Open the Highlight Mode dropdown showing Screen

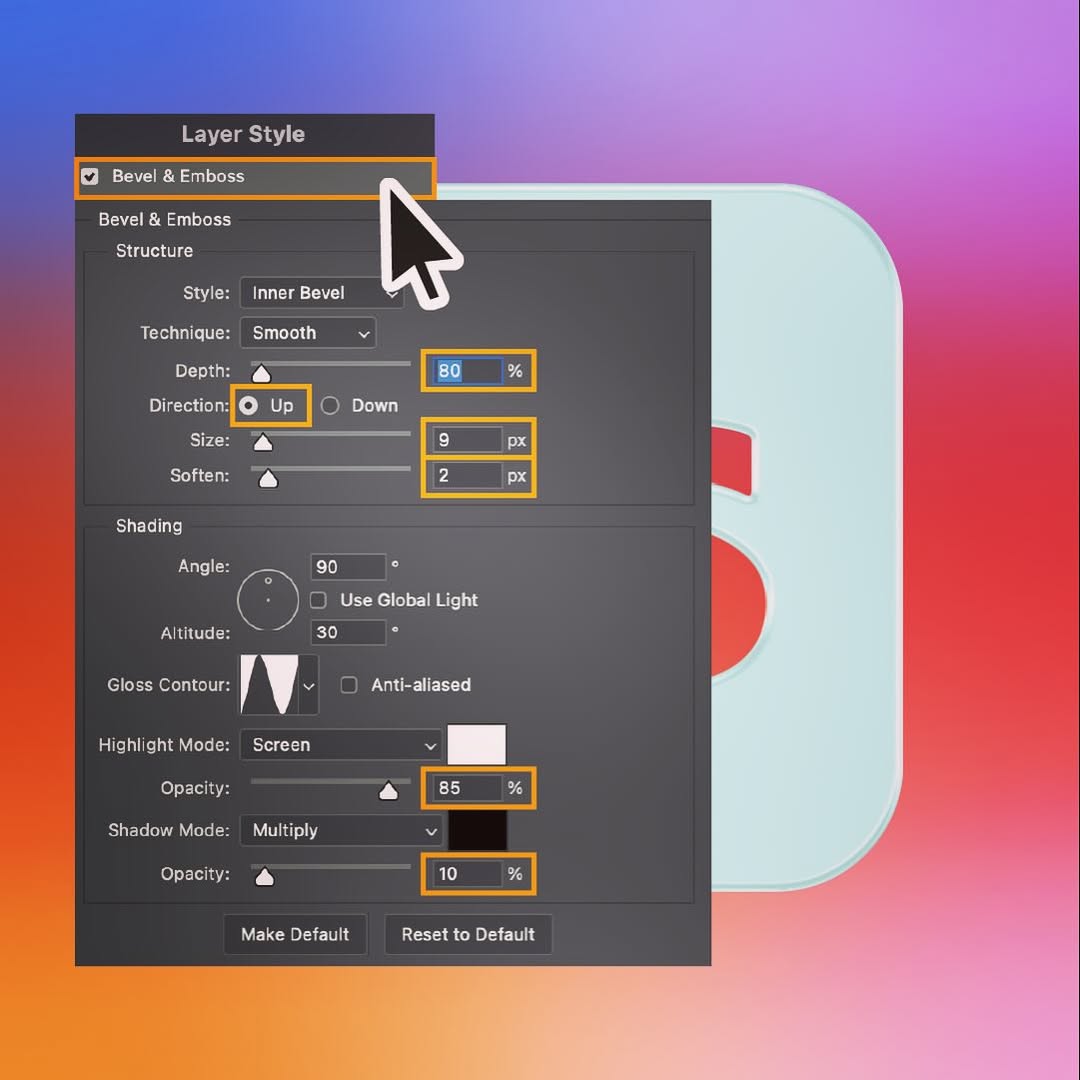click(341, 745)
